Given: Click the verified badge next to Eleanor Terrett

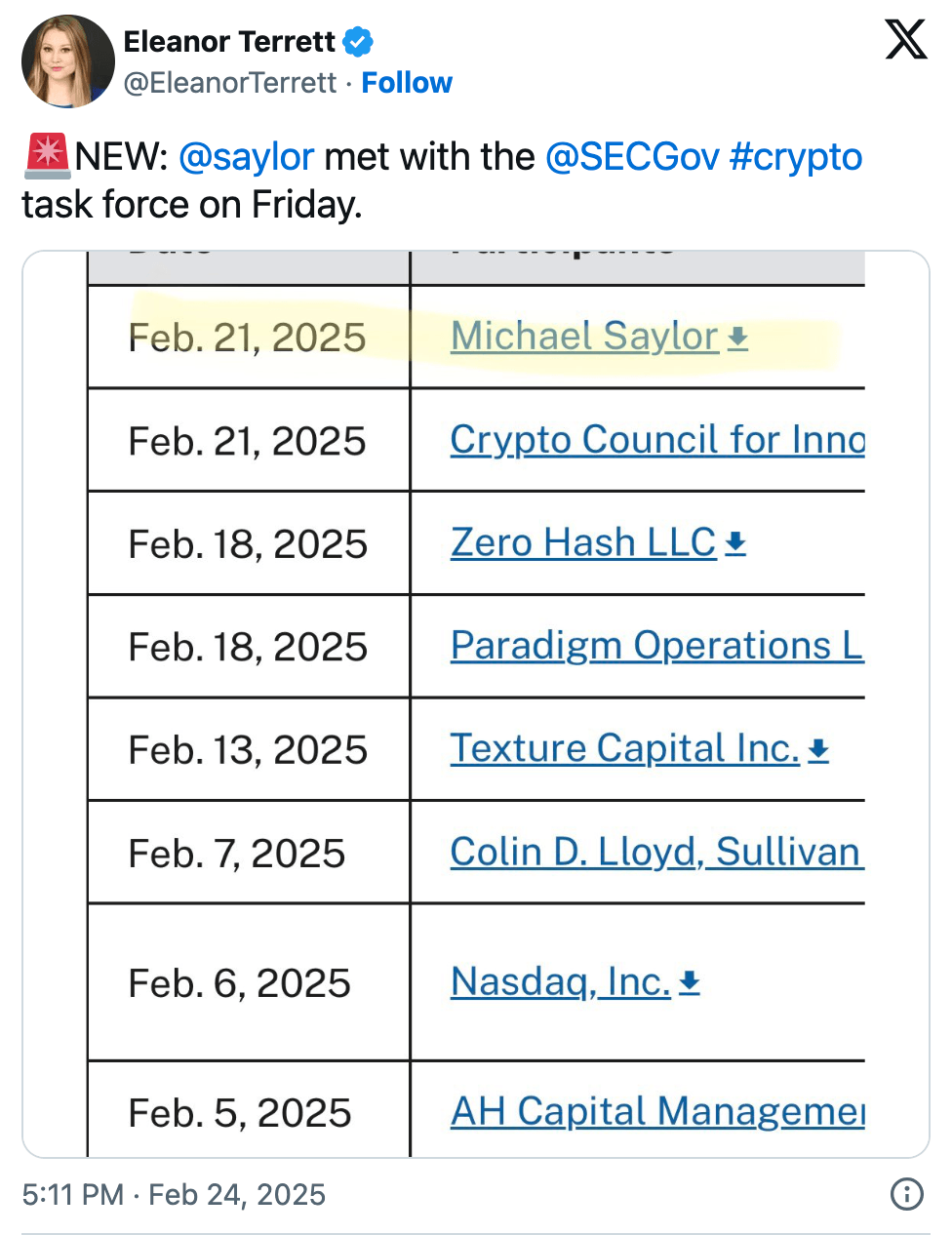Looking at the screenshot, I should [x=359, y=41].
